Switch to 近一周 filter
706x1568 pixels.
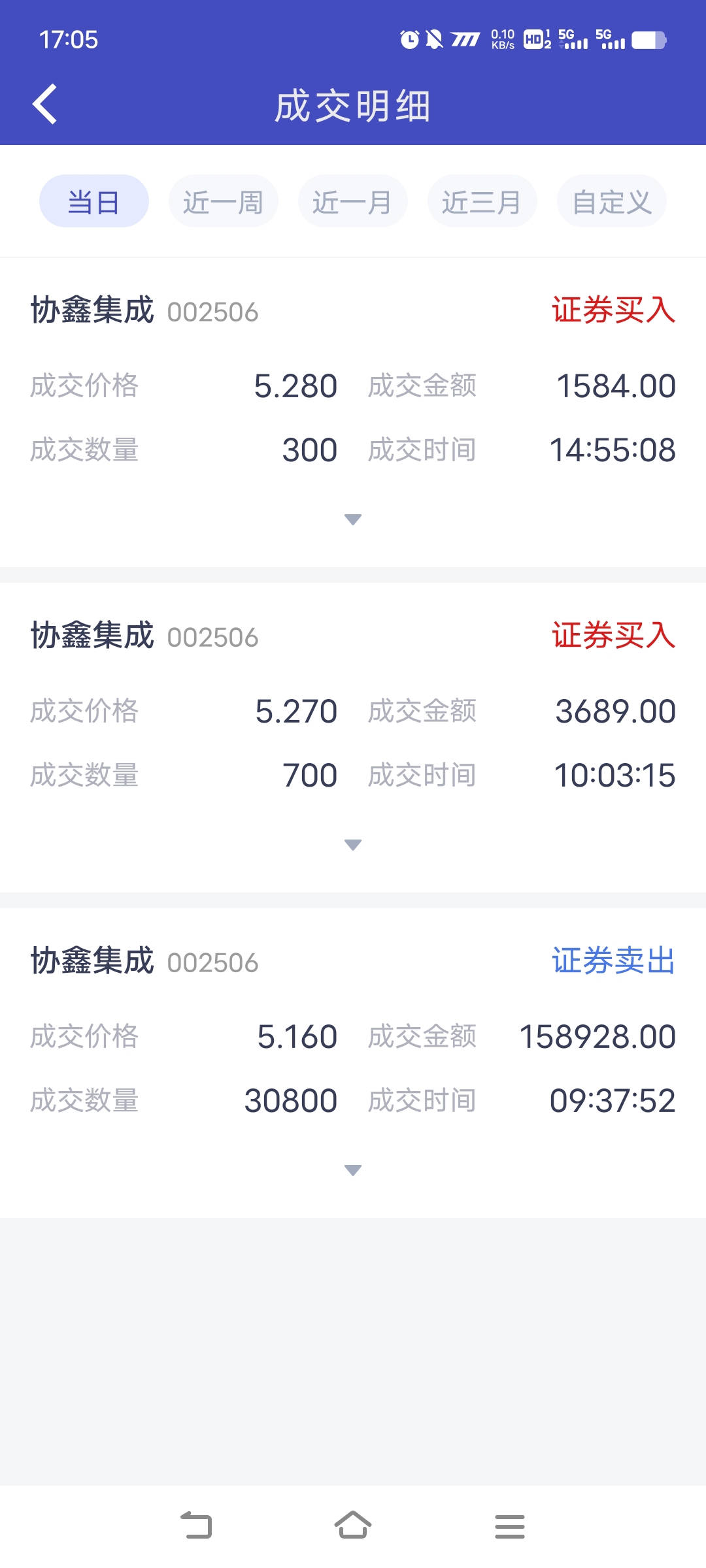click(x=223, y=201)
